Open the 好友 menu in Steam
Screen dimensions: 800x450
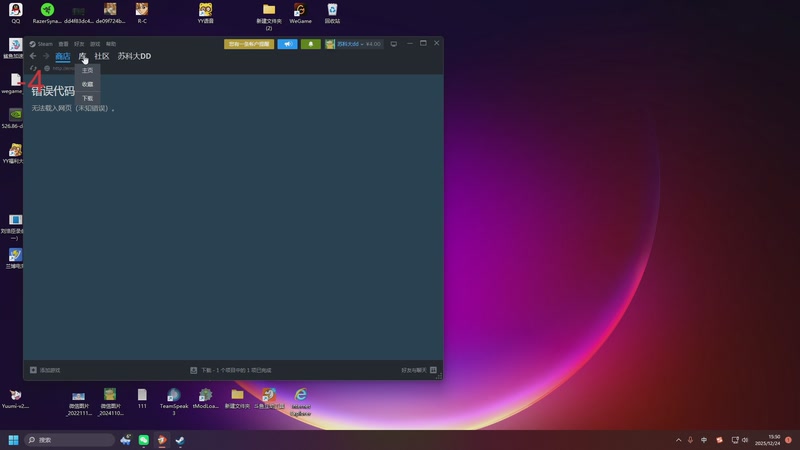pos(79,44)
